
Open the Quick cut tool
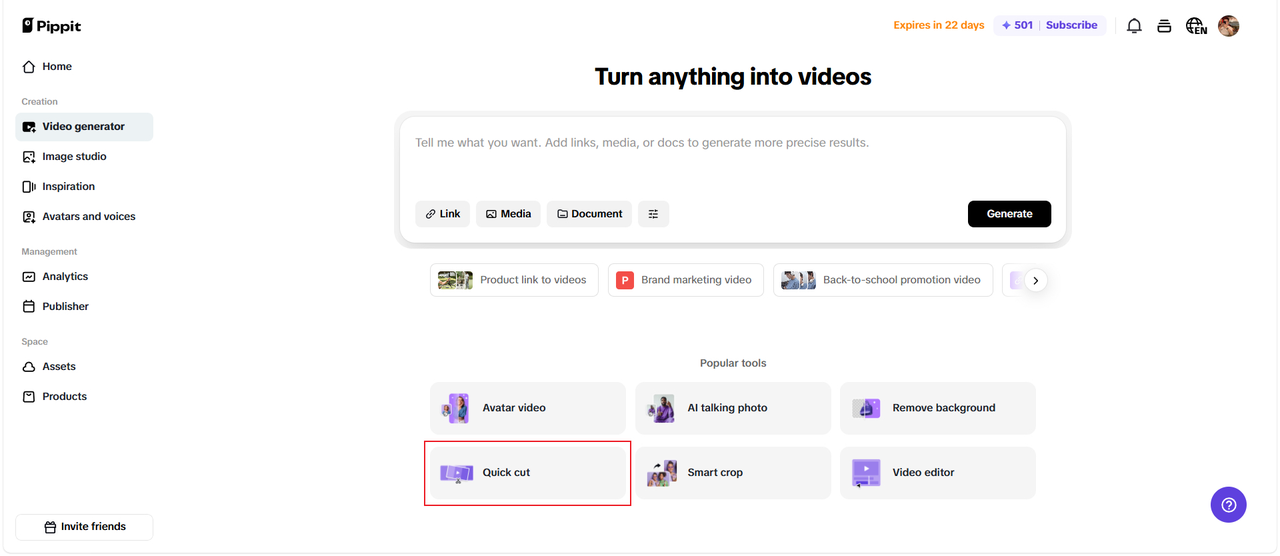tap(528, 473)
